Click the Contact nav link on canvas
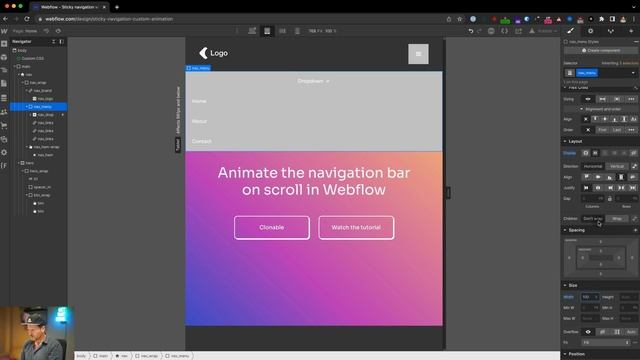 click(x=202, y=141)
